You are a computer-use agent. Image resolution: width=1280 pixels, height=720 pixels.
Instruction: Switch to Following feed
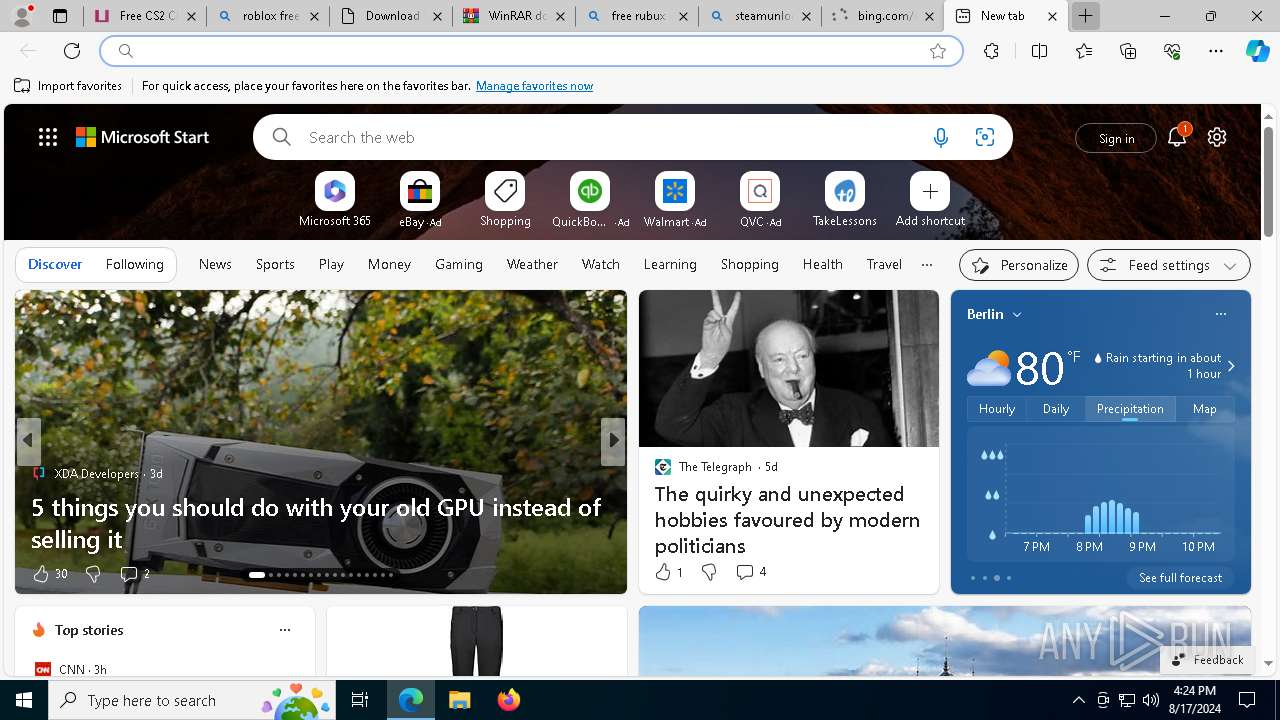click(x=134, y=264)
